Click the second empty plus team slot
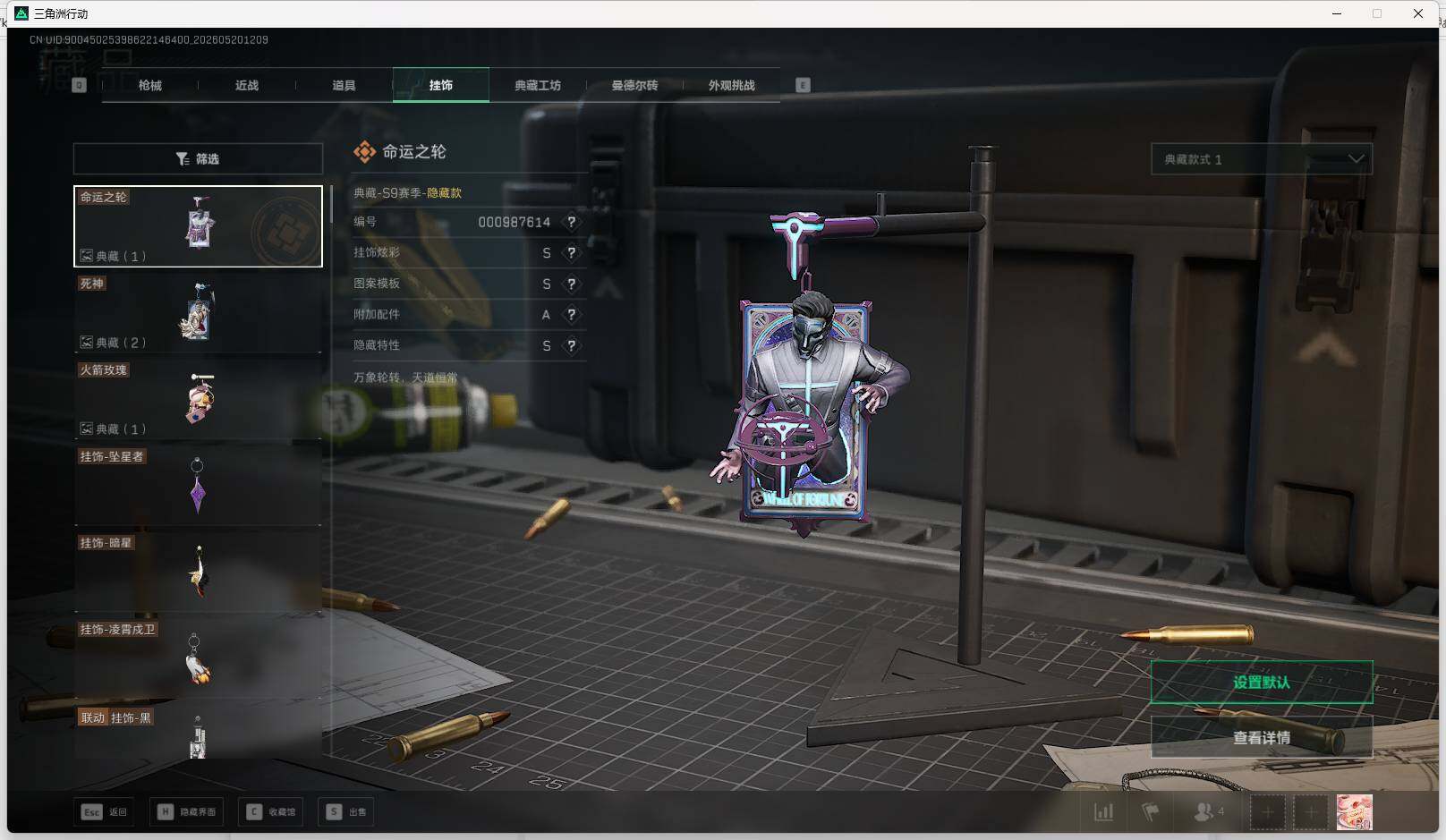This screenshot has width=1446, height=840. pyautogui.click(x=1311, y=812)
